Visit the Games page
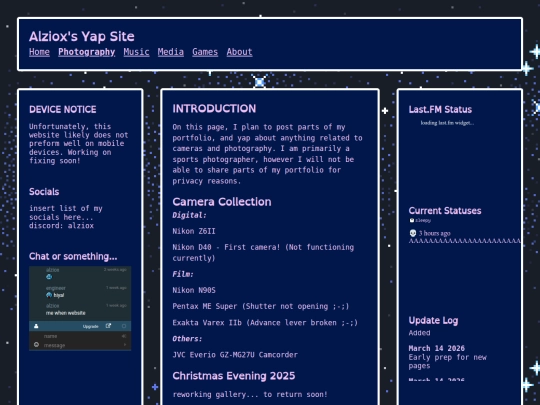This screenshot has height=405, width=540. click(x=205, y=52)
